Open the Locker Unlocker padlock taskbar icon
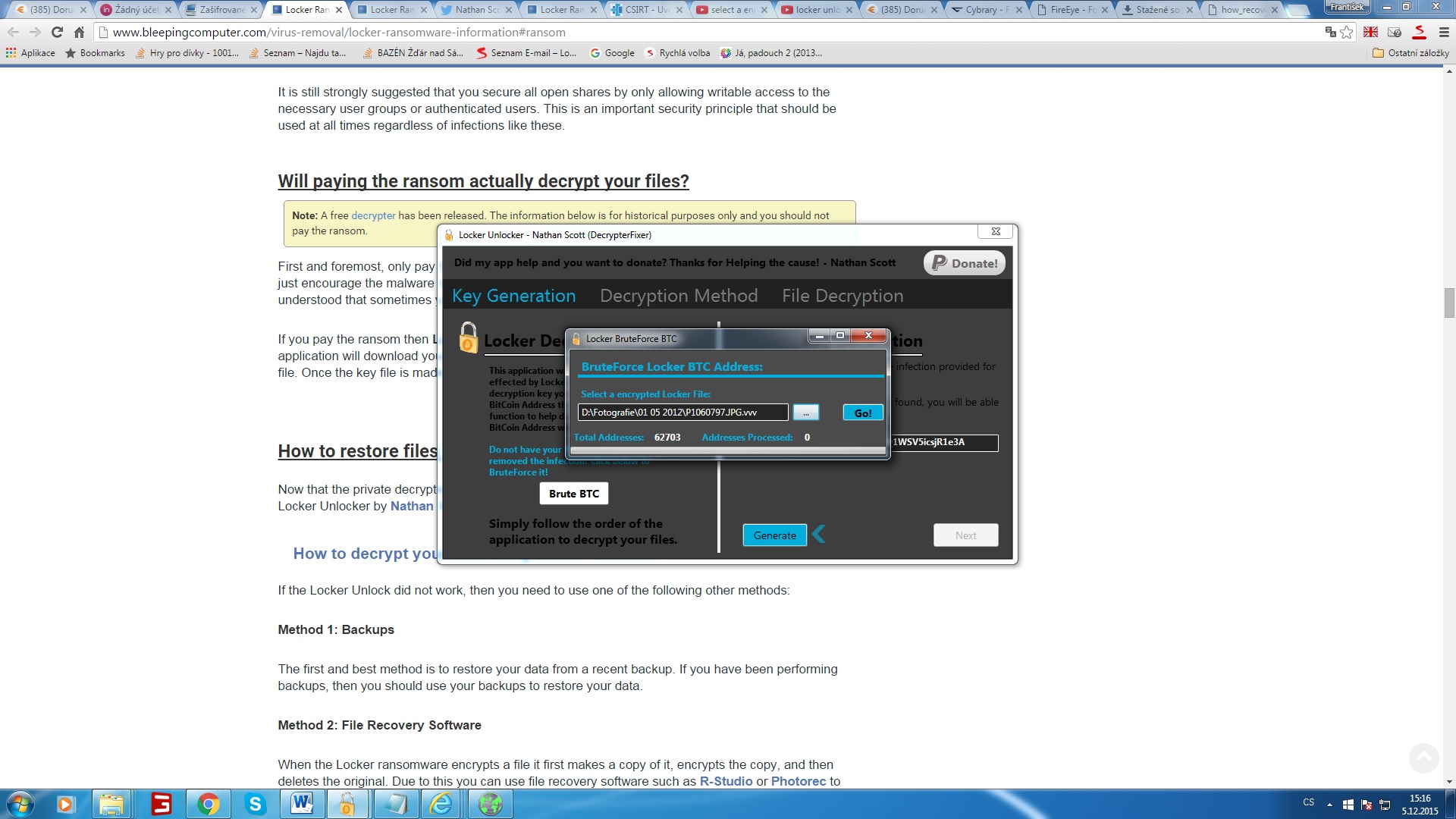Image resolution: width=1456 pixels, height=819 pixels. (347, 804)
